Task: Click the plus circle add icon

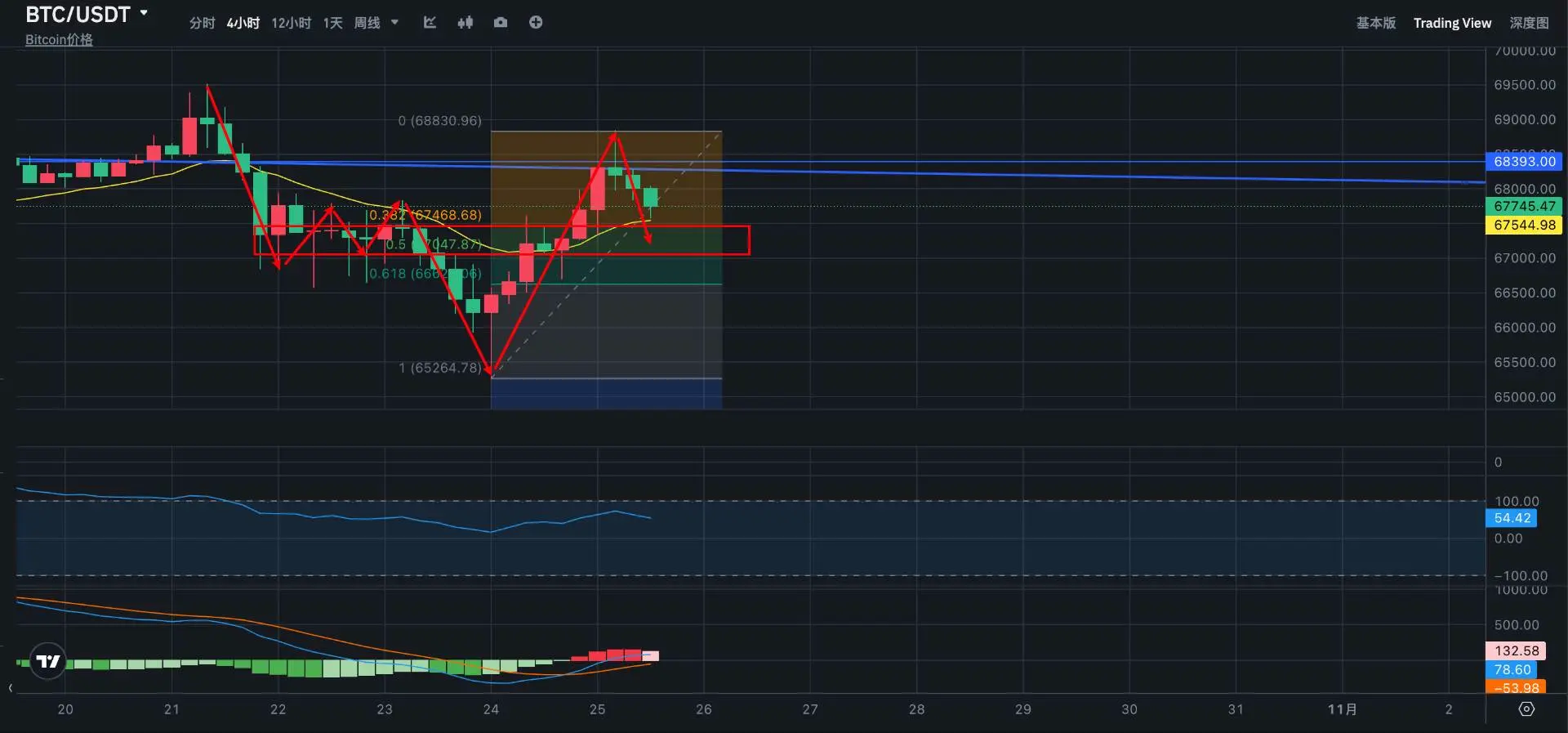Action: [536, 22]
